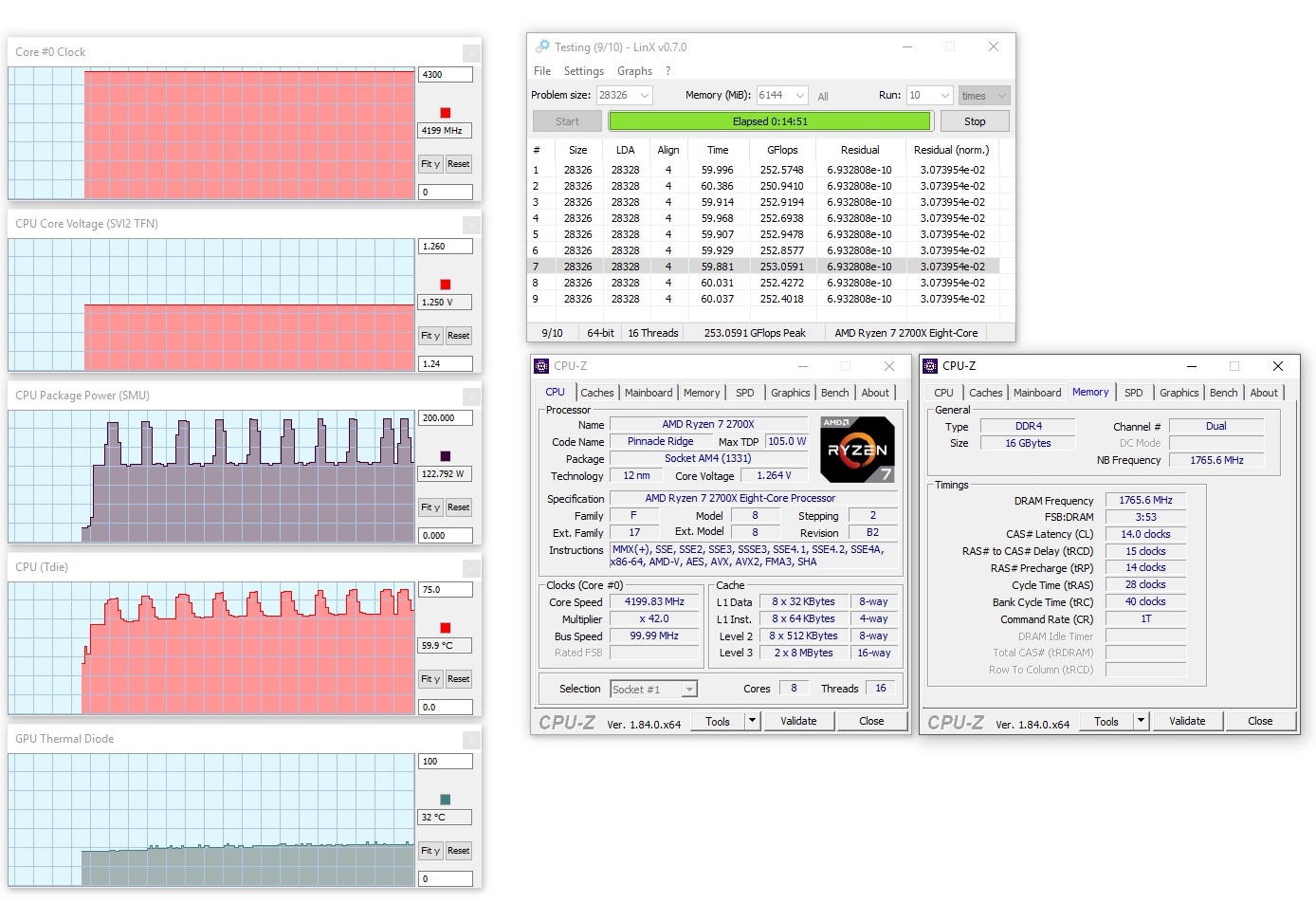
Task: Click Reset on the GPU Thermal Diode graph
Action: click(459, 851)
